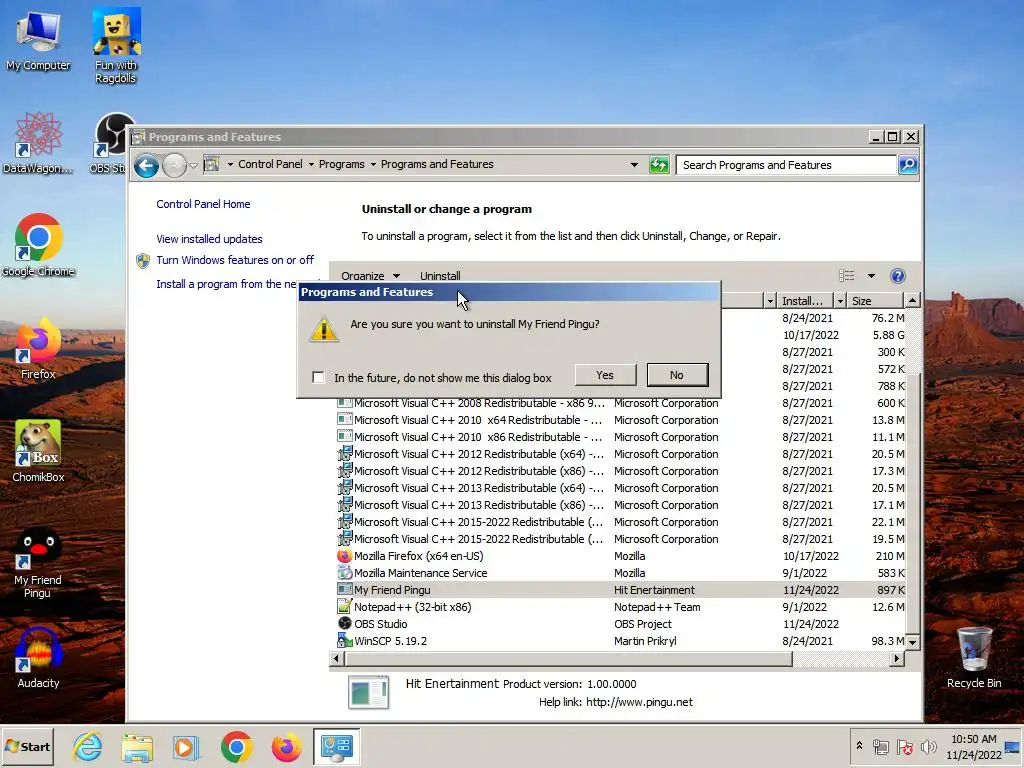Open Installed On column filter dropdown
Viewport: 1024px width, 768px height.
click(840, 301)
